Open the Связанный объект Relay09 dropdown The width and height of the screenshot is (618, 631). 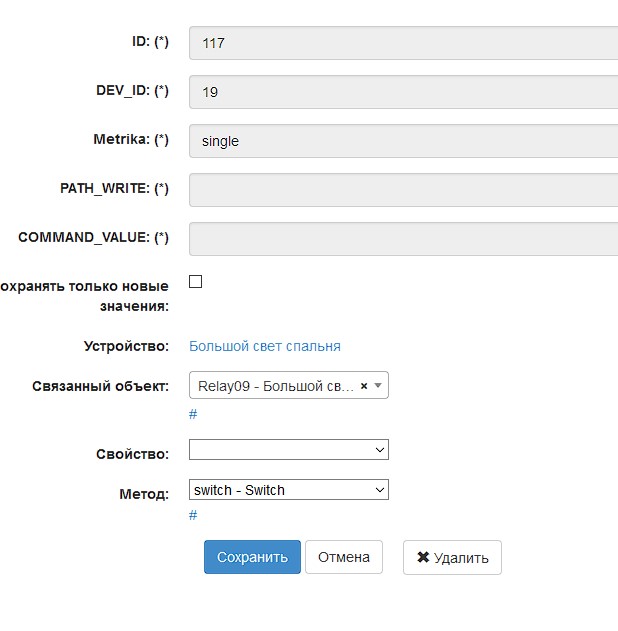pyautogui.click(x=280, y=386)
